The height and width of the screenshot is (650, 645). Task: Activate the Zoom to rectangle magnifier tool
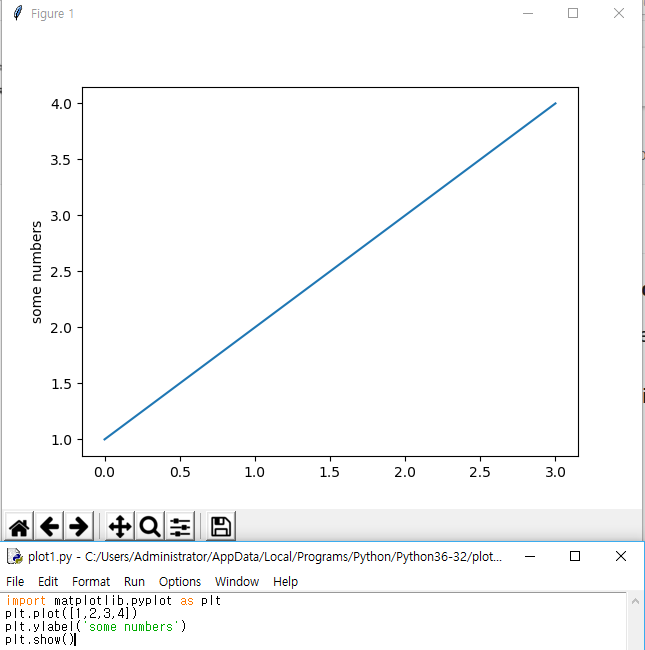150,527
